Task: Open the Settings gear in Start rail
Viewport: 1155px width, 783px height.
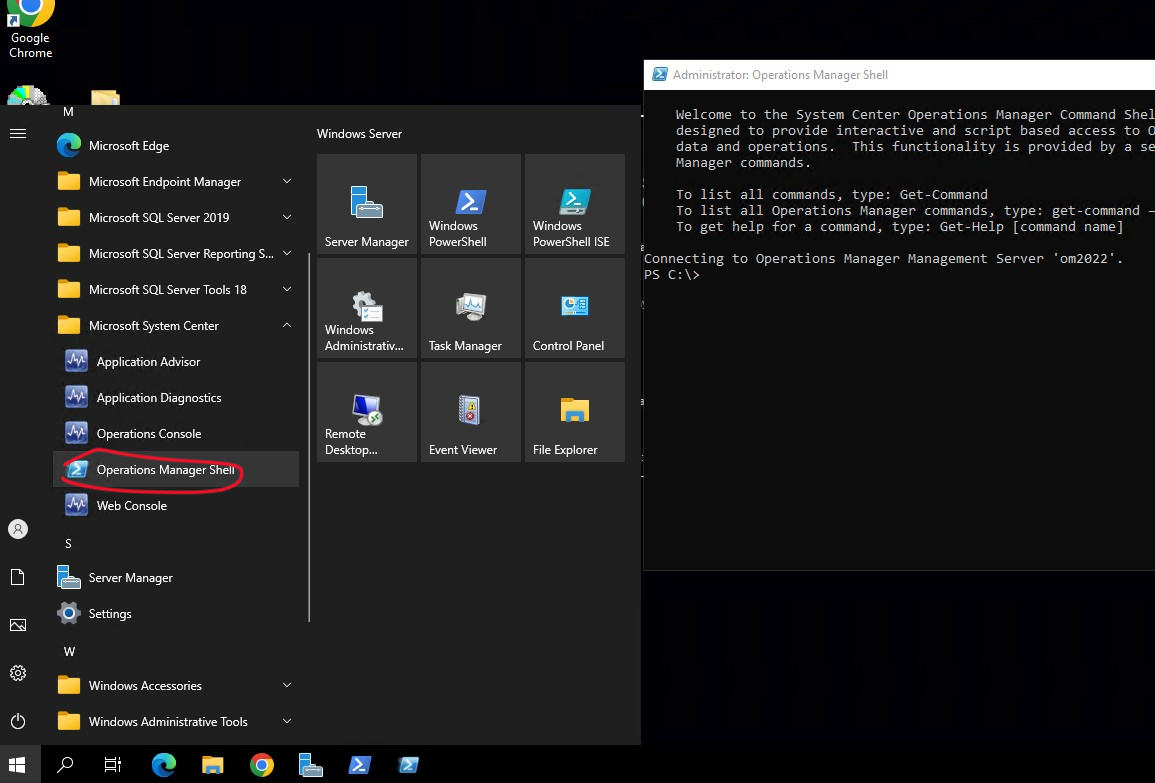Action: click(18, 673)
